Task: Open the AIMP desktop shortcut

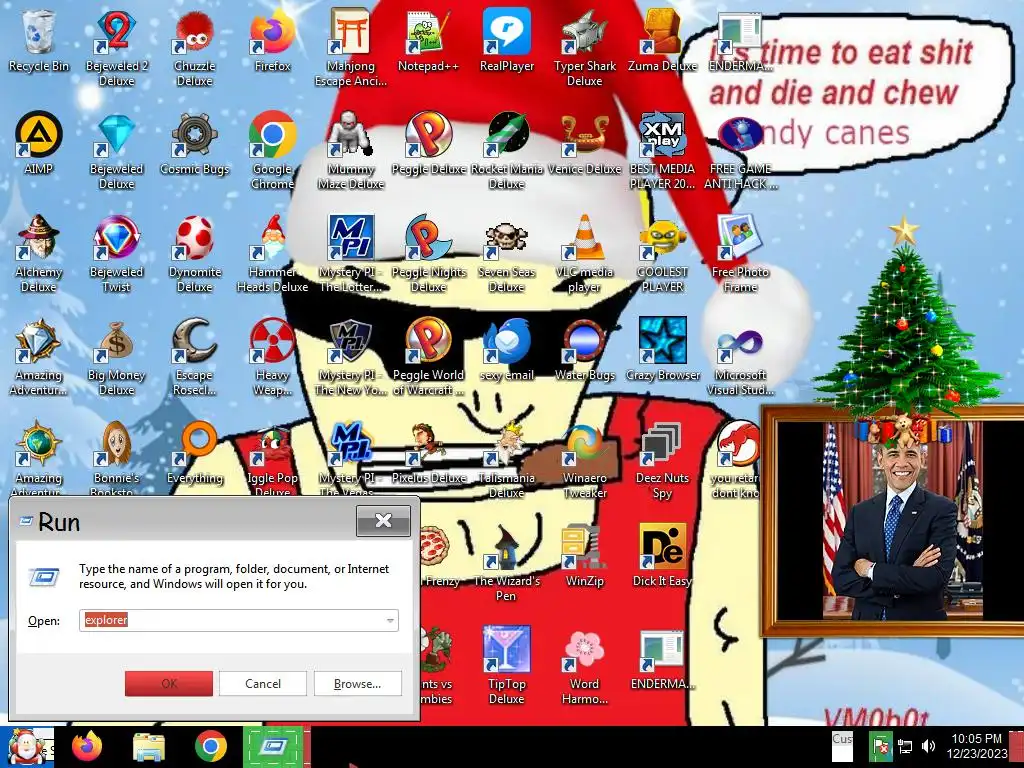Action: [39, 143]
